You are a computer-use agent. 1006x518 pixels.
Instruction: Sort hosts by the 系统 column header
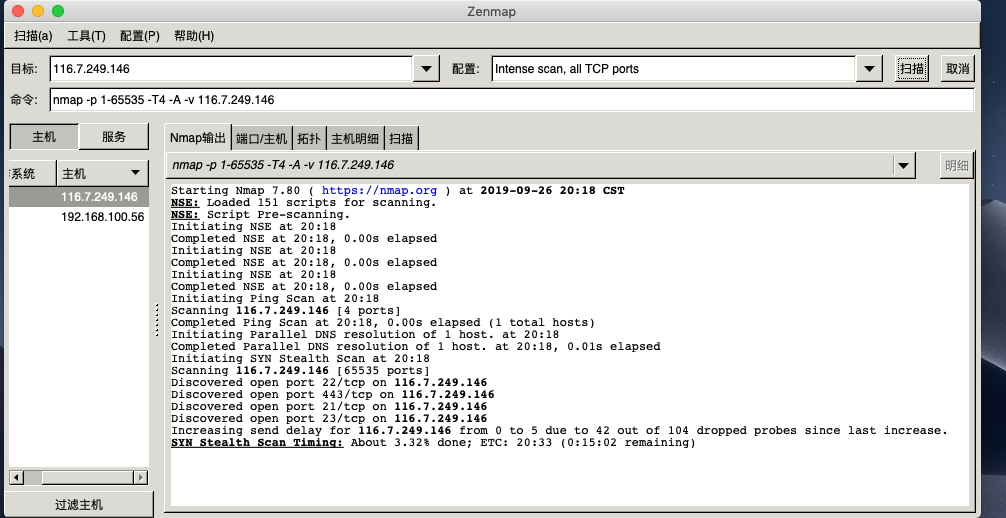click(32, 173)
